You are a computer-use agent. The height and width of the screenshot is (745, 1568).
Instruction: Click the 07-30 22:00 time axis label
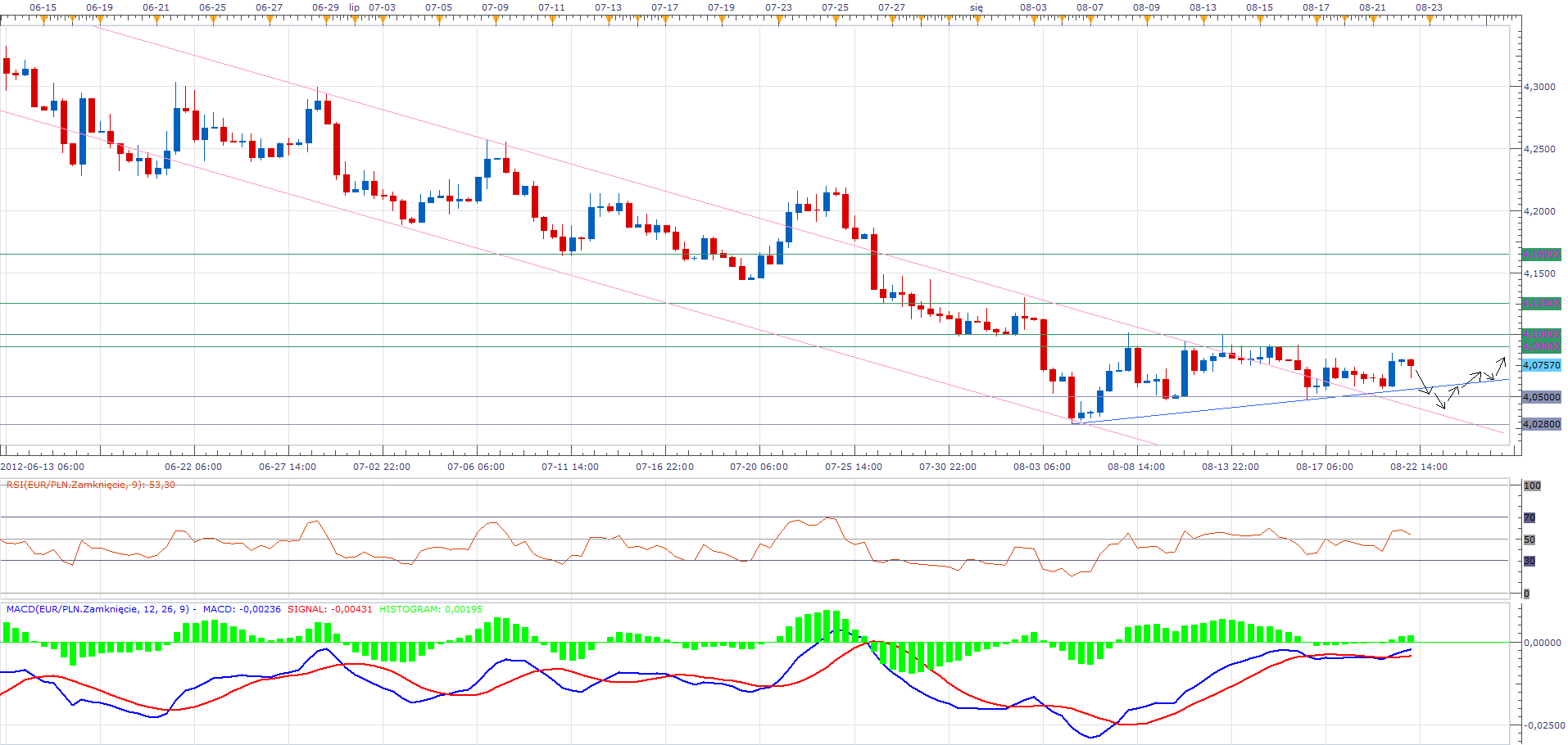(x=948, y=467)
